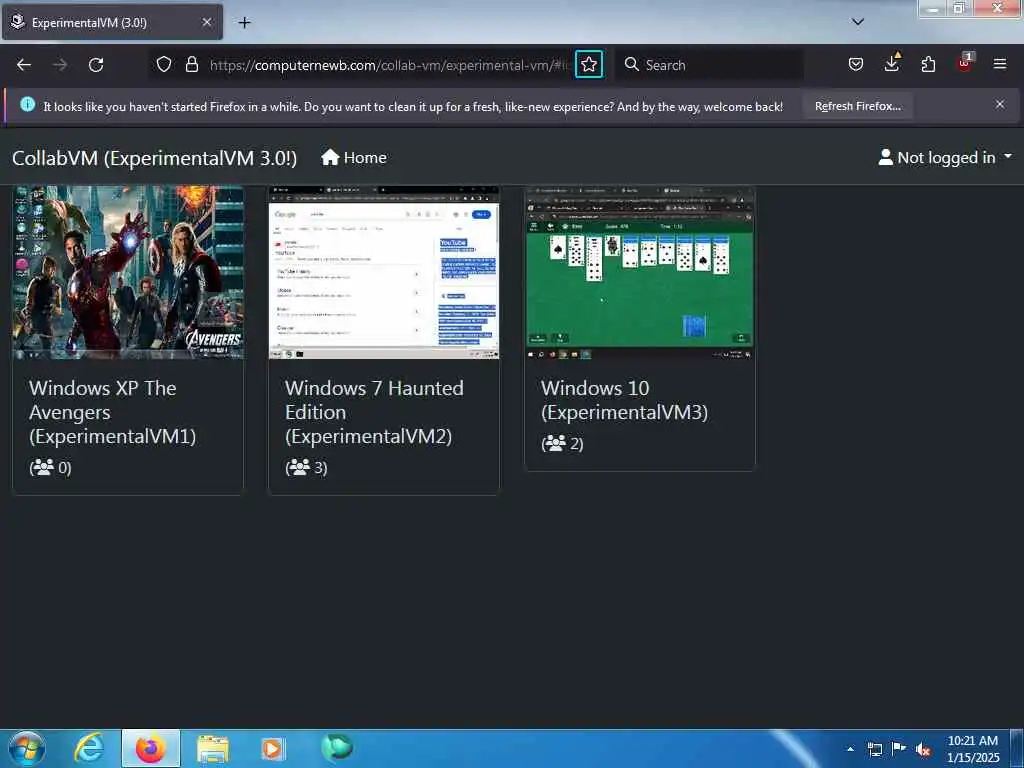
Task: Click the Firefox taskbar icon
Action: (151, 748)
